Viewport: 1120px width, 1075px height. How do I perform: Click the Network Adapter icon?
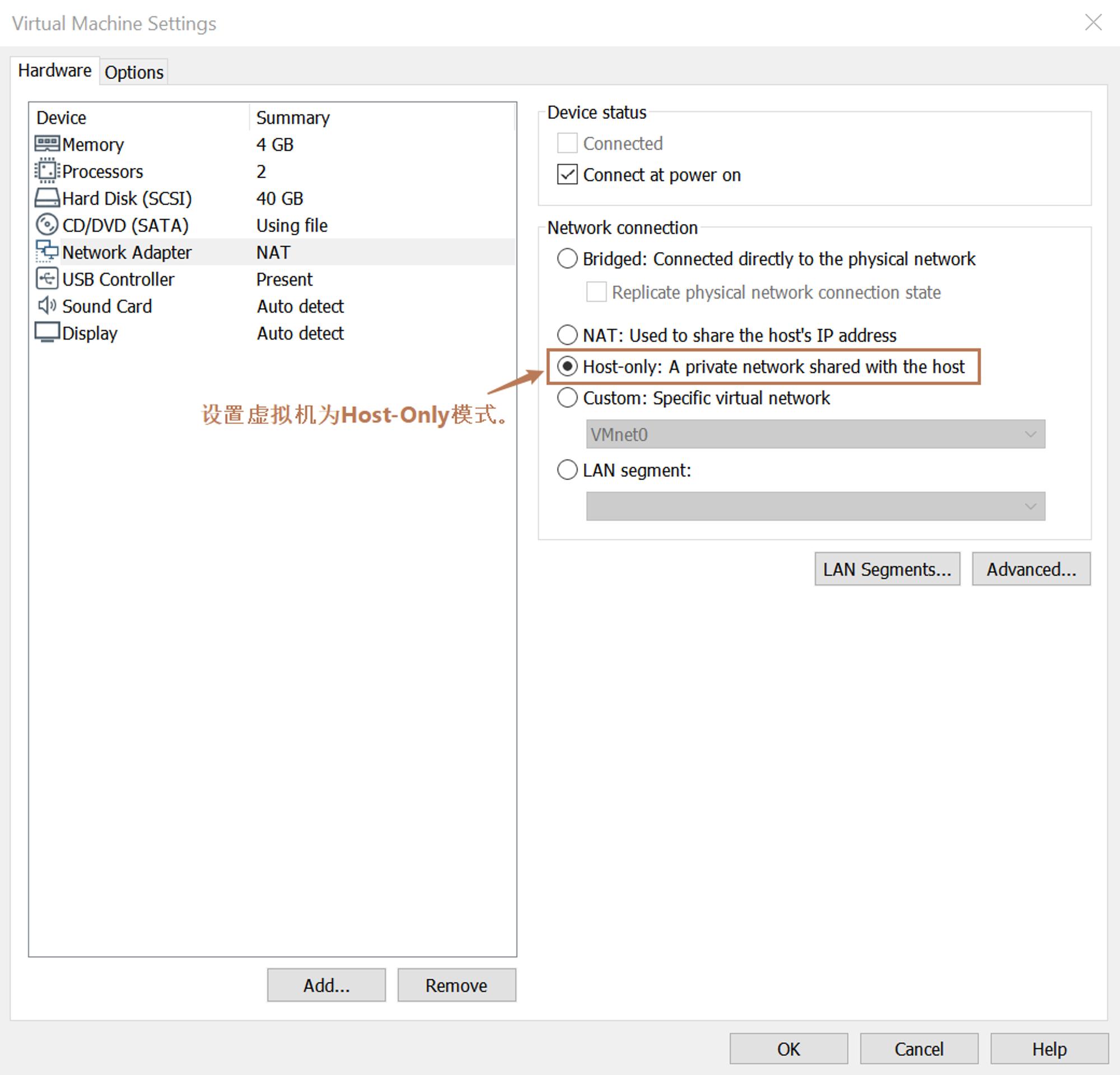47,252
